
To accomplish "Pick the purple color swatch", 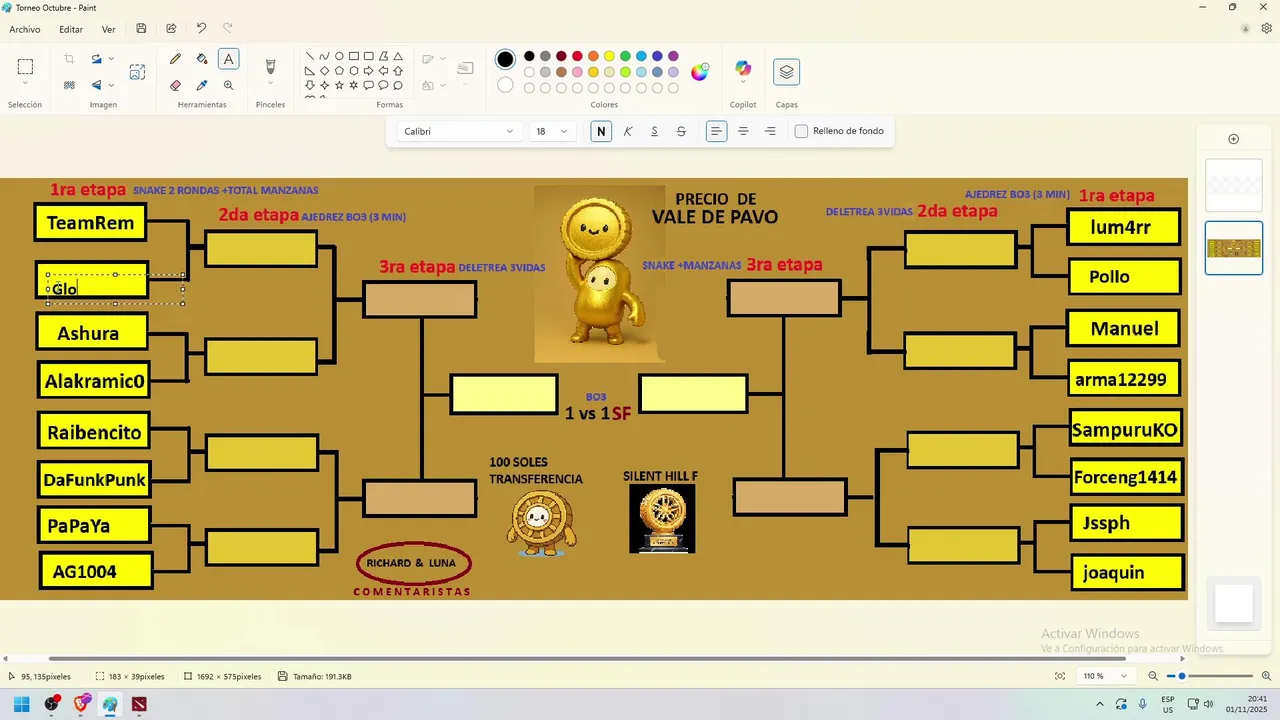I will pyautogui.click(x=673, y=56).
